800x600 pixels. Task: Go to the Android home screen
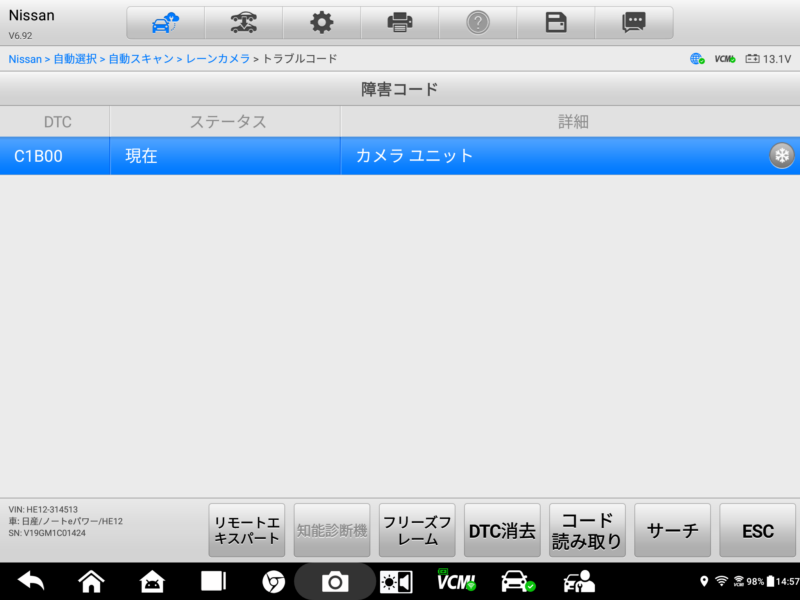[91, 581]
